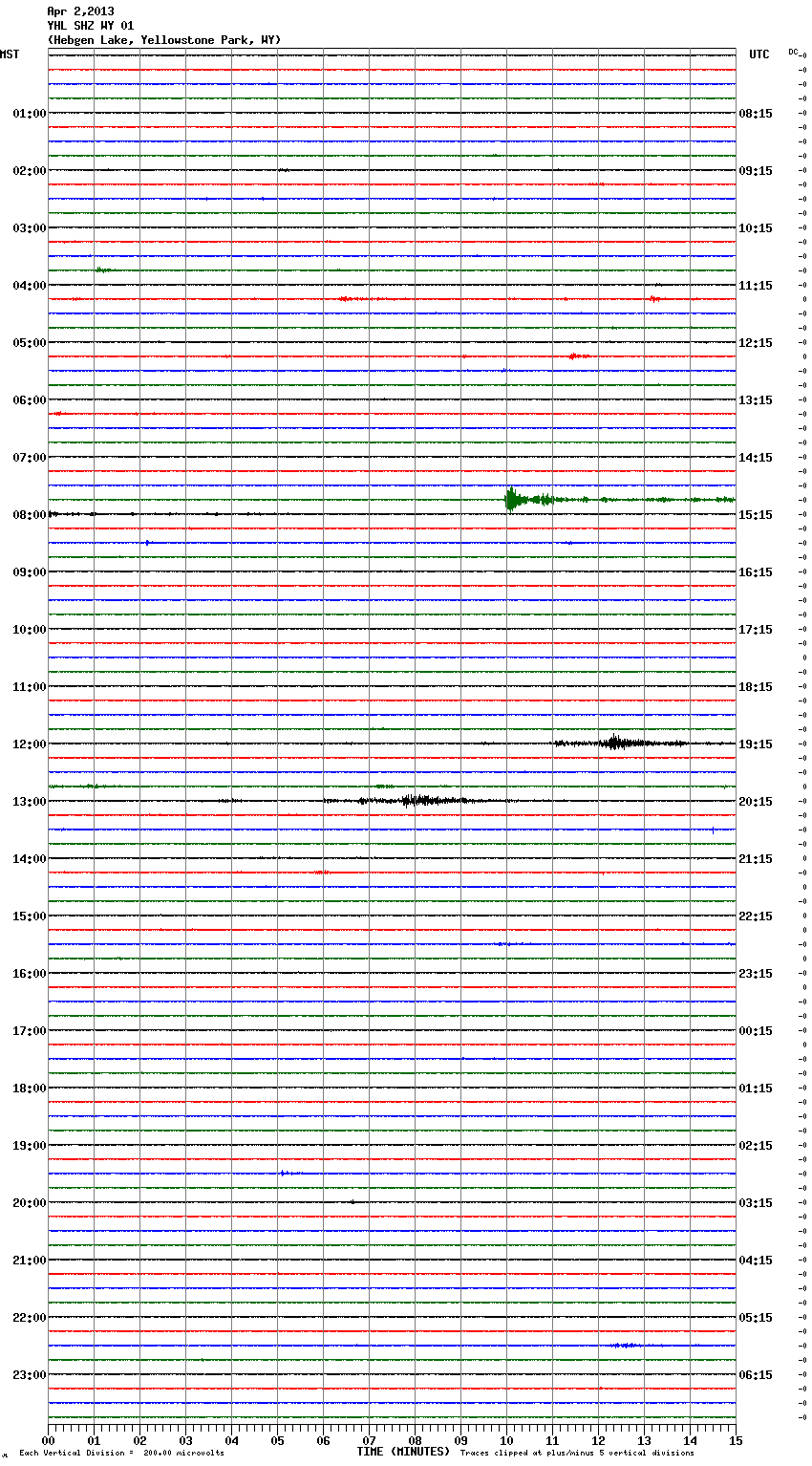Click the 'DC' column header
This screenshot has height=1466, width=812.
point(793,52)
